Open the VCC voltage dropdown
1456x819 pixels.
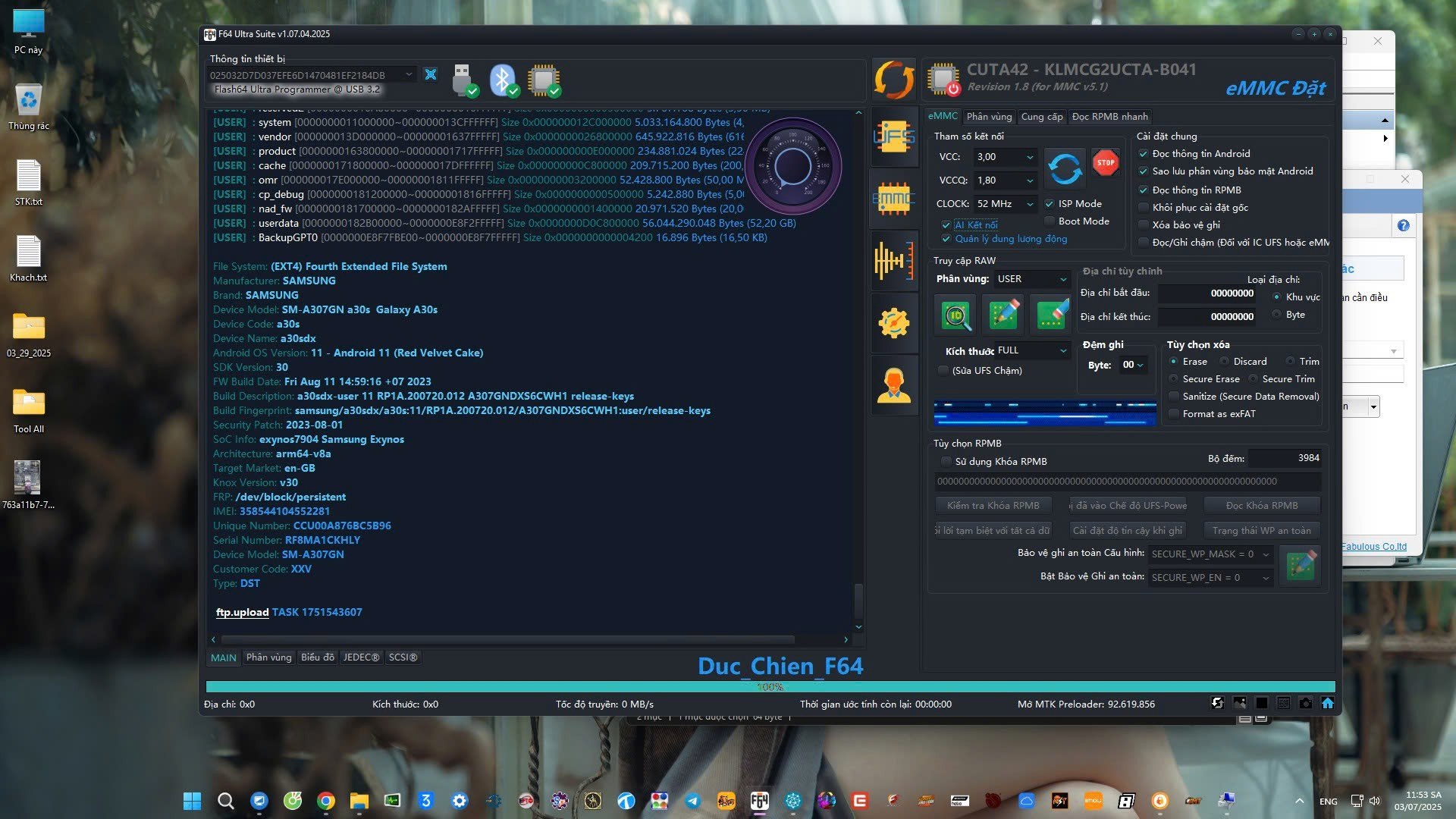pyautogui.click(x=1006, y=157)
